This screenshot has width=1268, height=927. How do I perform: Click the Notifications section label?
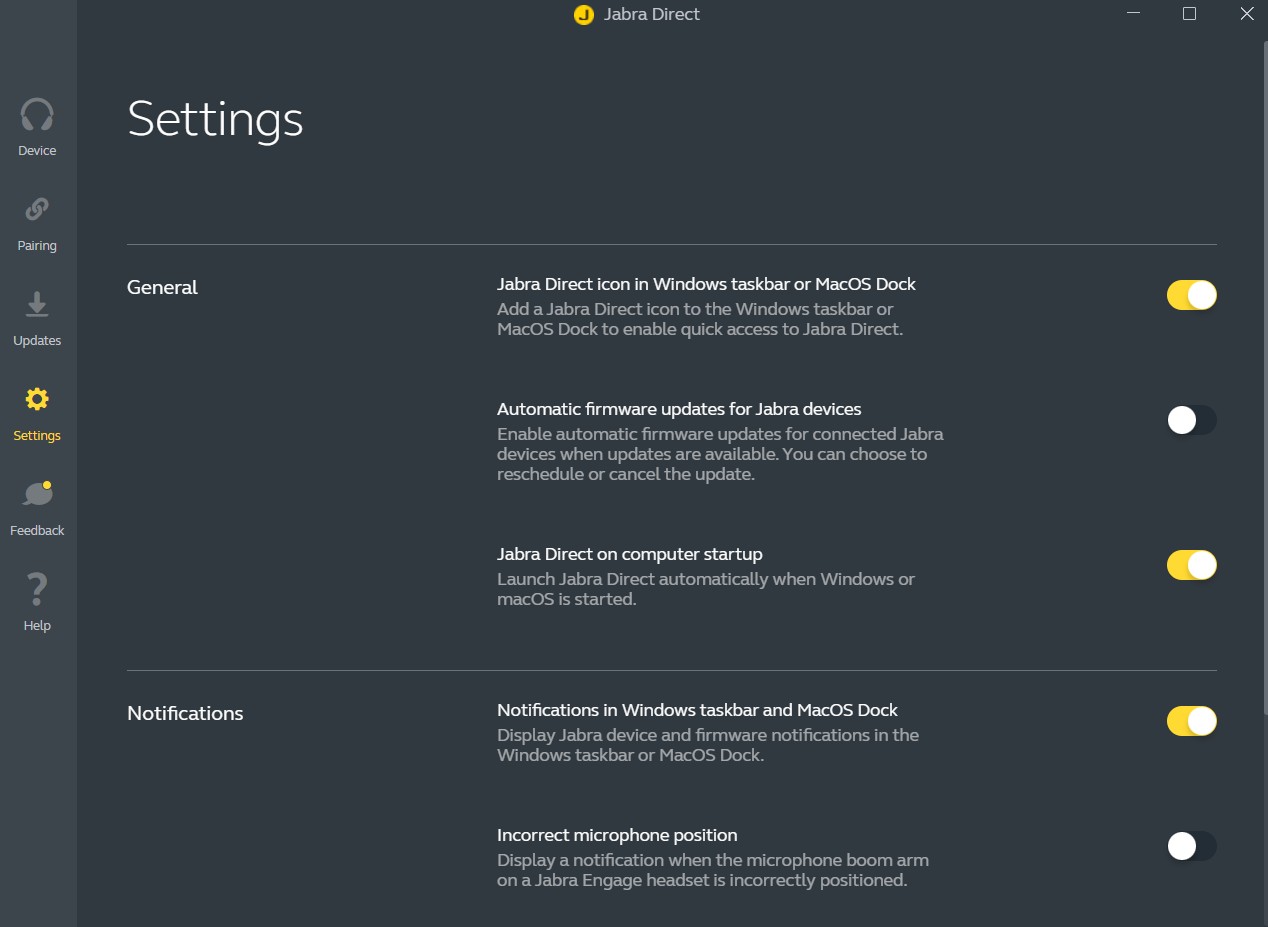[185, 714]
